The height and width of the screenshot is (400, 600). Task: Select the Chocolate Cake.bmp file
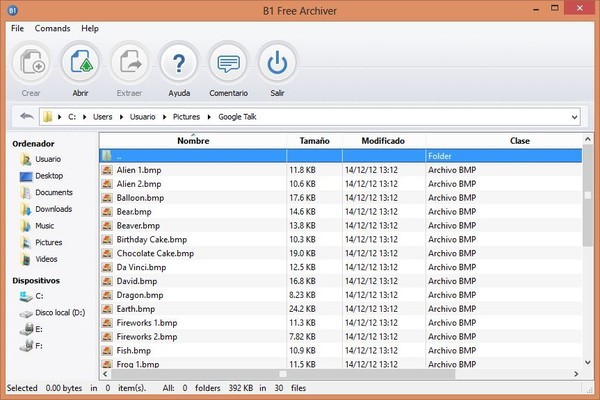coord(155,253)
